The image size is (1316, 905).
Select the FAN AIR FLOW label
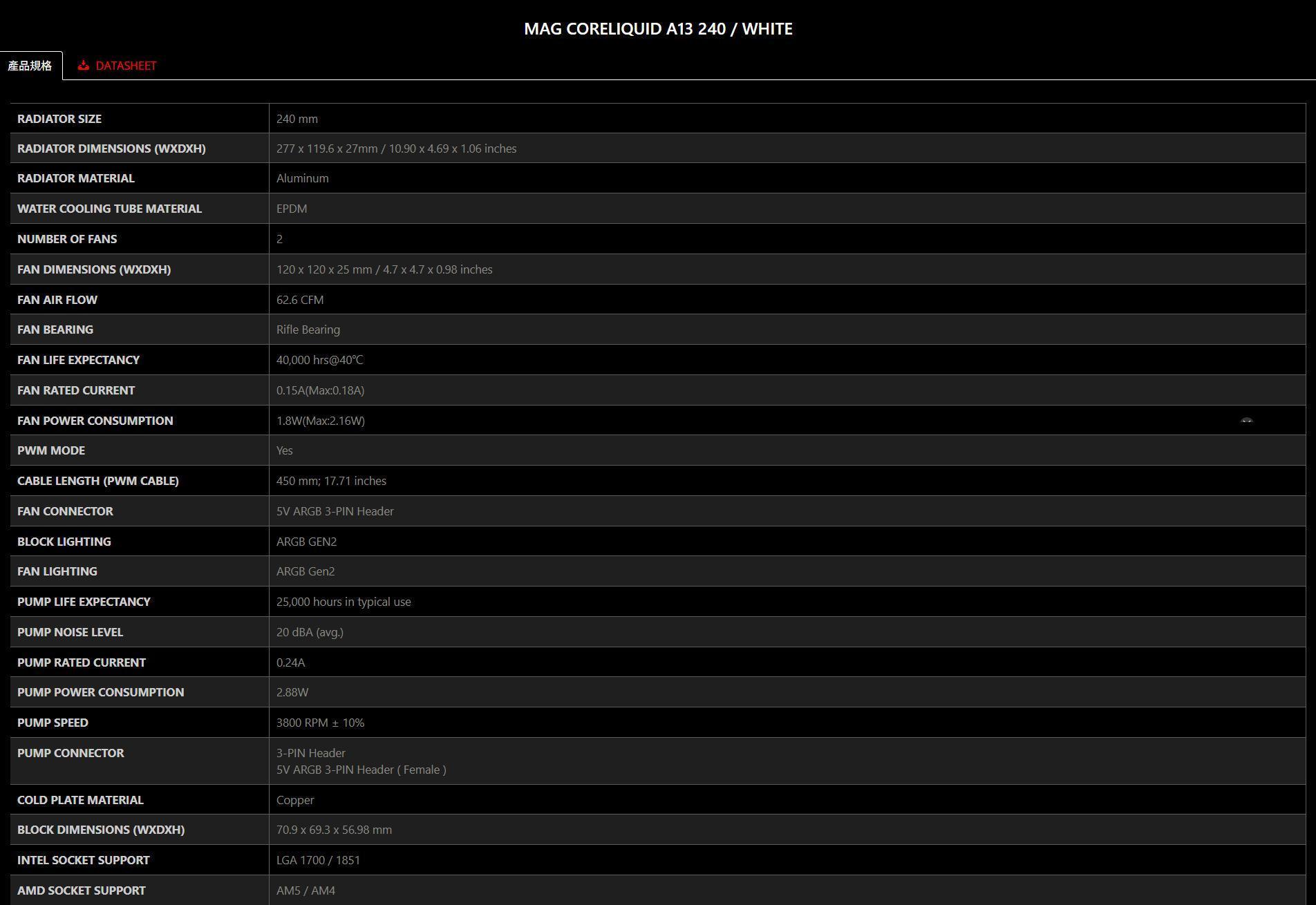pyautogui.click(x=57, y=300)
